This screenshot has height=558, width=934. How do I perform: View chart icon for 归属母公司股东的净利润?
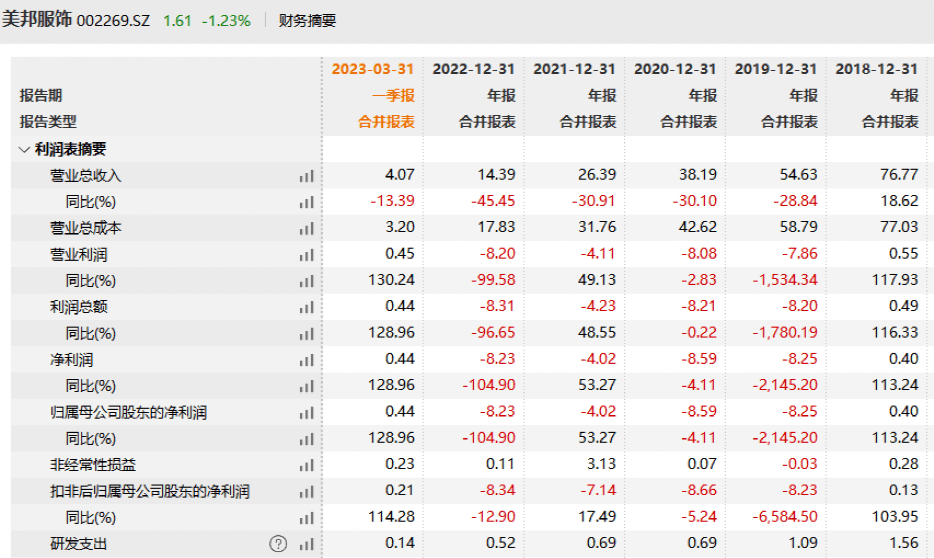(306, 412)
